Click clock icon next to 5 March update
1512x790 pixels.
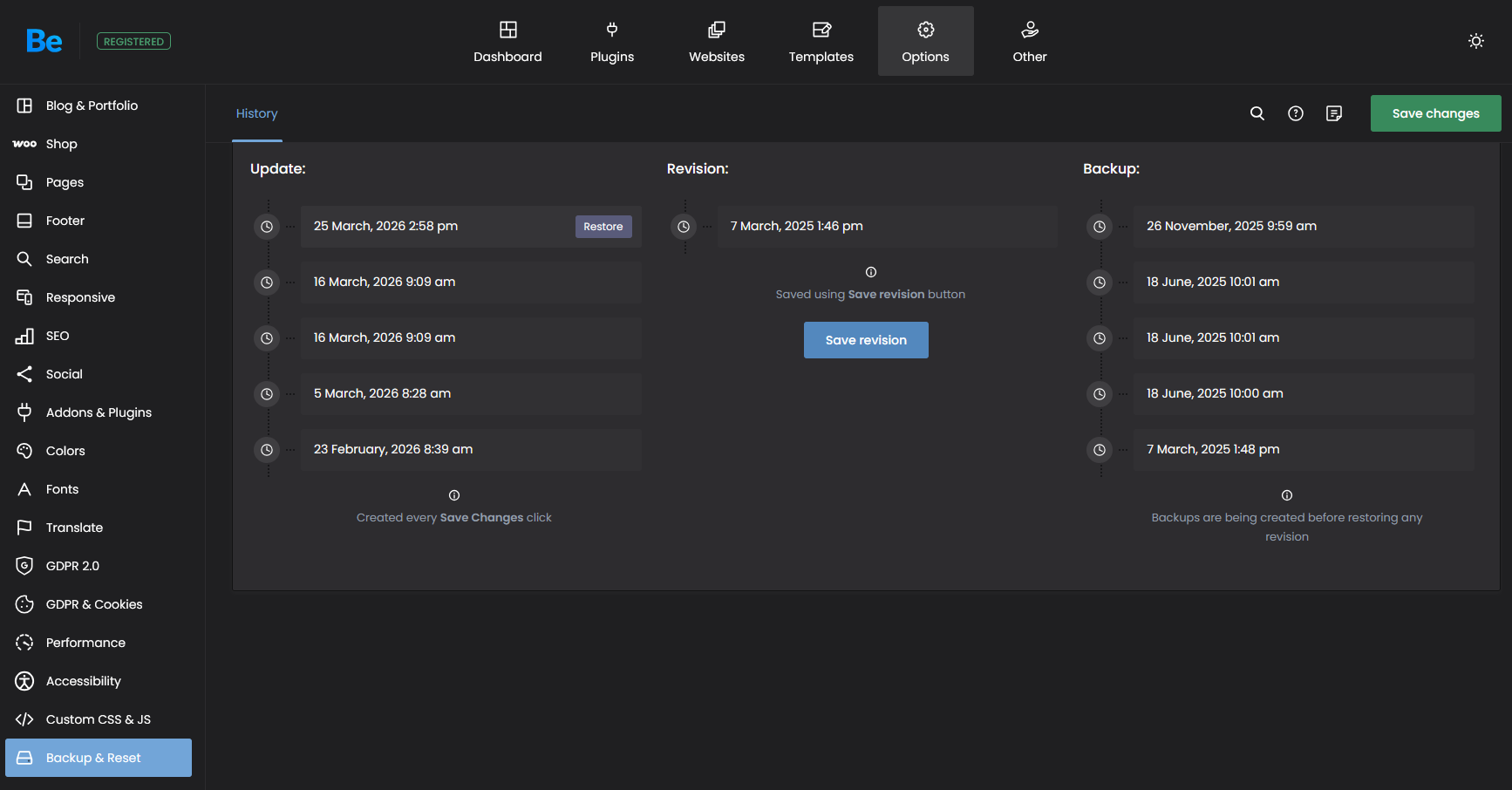[x=267, y=394]
